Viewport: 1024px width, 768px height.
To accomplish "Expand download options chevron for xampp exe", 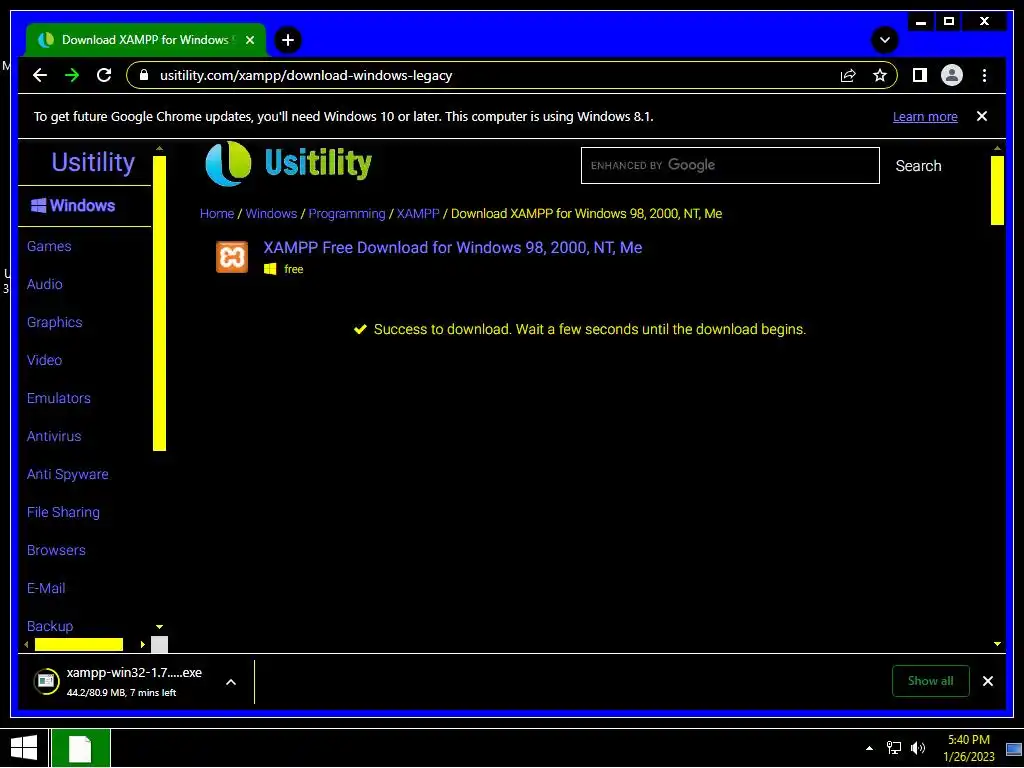I will point(231,682).
